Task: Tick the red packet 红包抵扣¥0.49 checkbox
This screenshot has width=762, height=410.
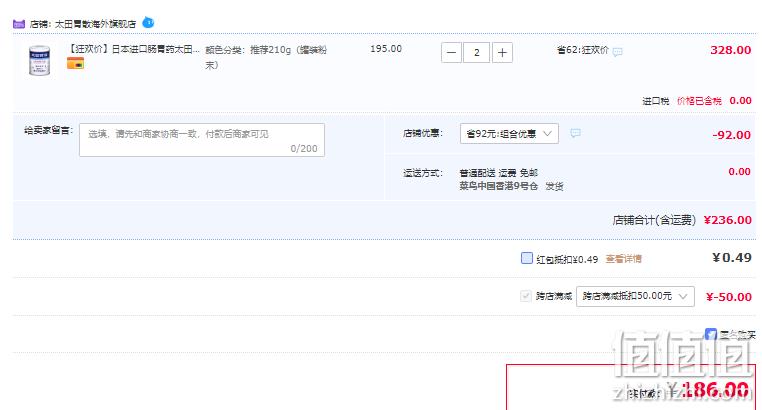Action: (x=527, y=258)
